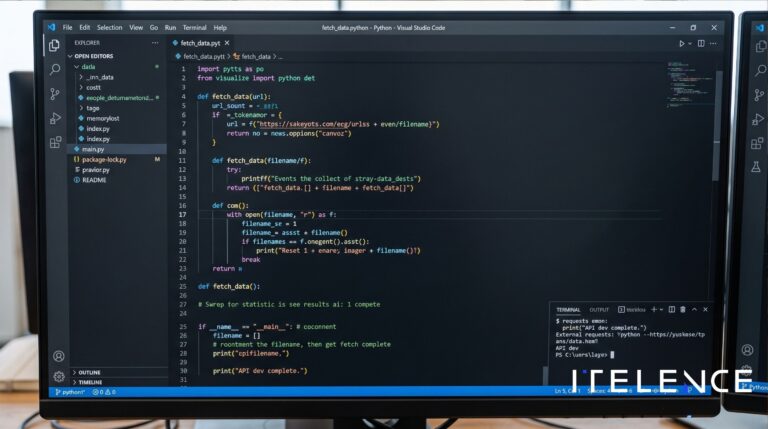Viewport: 768px width, 429px height.
Task: Click the code minimap preview
Action: 690,84
